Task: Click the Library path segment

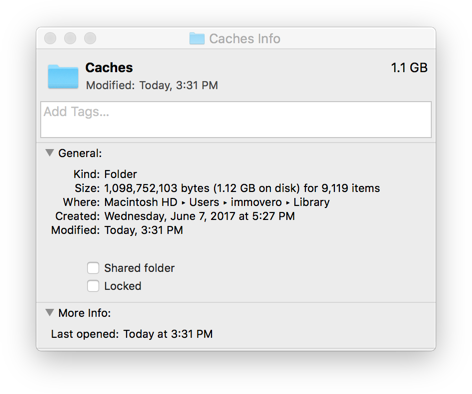Action: click(311, 202)
